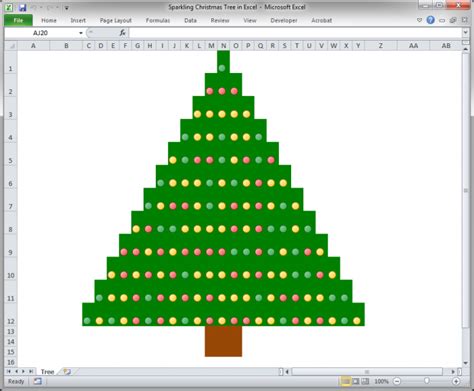Image resolution: width=474 pixels, height=391 pixels.
Task: Click the Select All corner button
Action: tap(11, 46)
